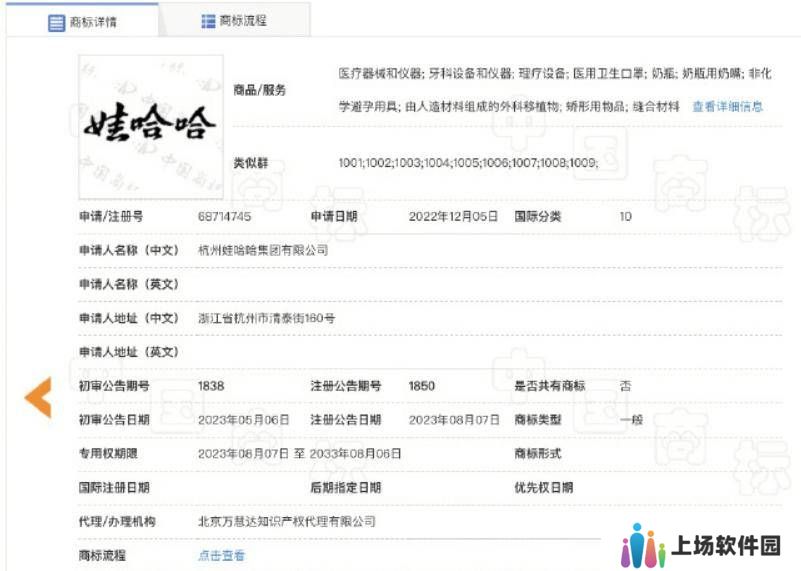
Task: Click the 申请人地址（英文） label
Action: [129, 352]
